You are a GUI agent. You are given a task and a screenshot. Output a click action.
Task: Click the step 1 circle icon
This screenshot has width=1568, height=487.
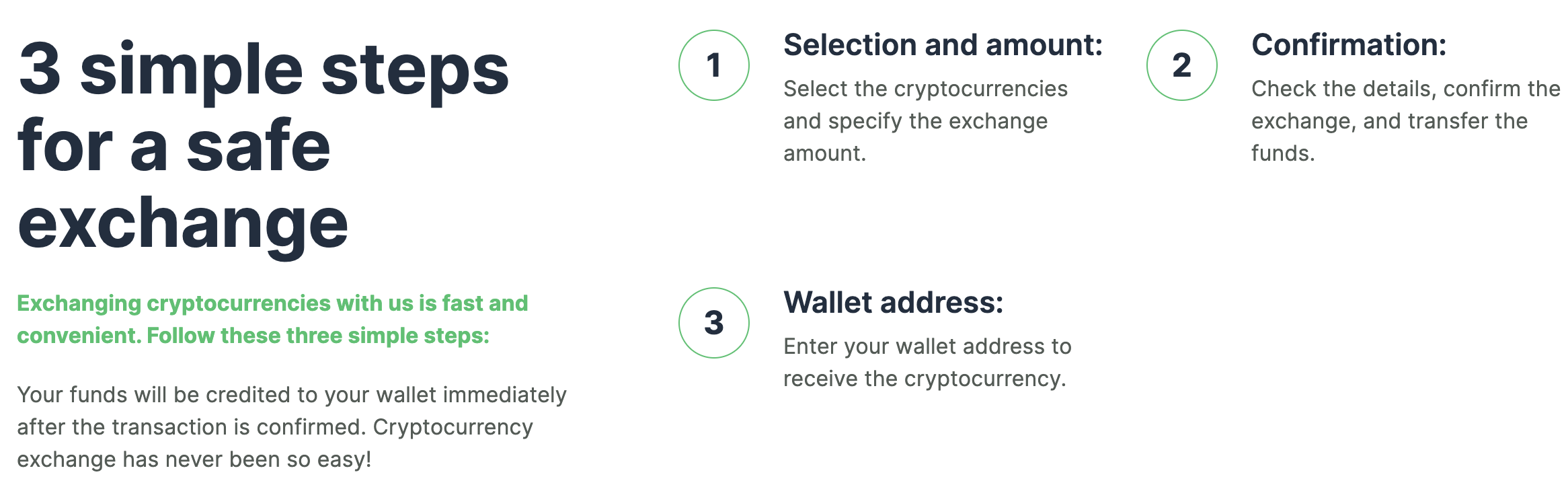coord(713,65)
